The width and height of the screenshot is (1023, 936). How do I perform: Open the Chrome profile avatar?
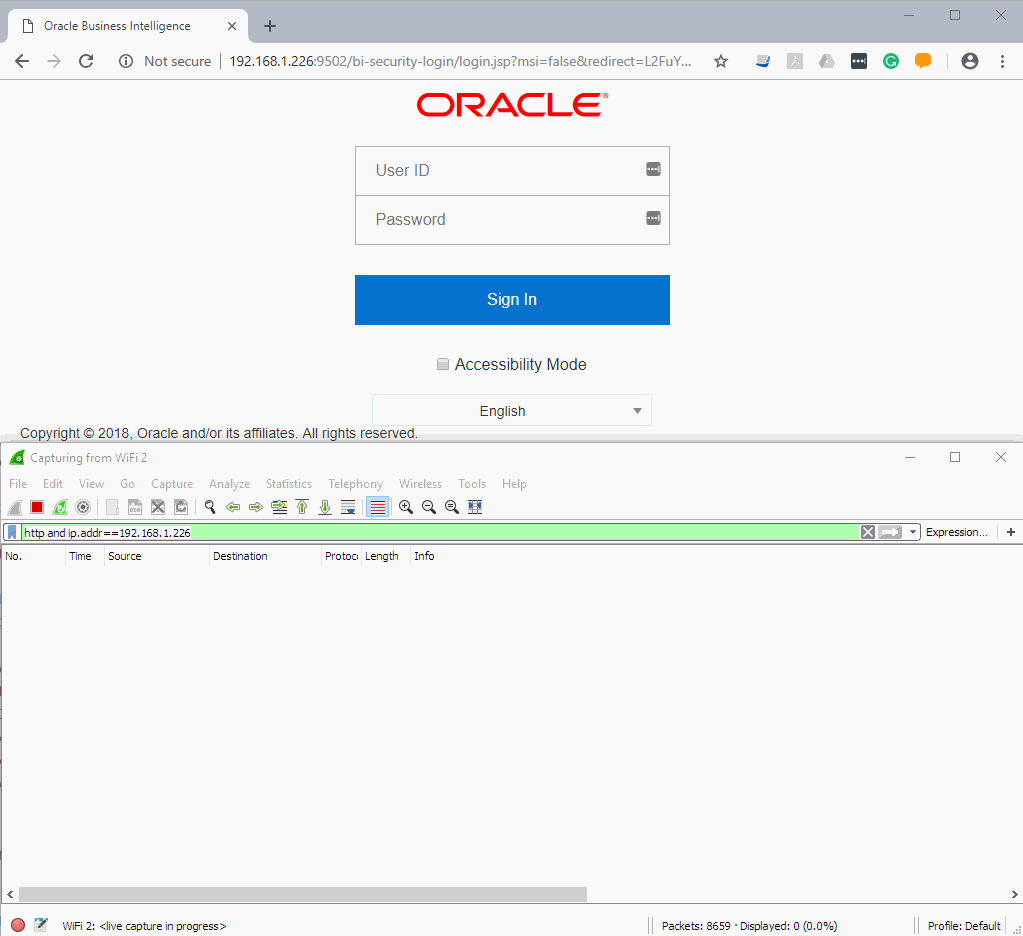pyautogui.click(x=970, y=61)
